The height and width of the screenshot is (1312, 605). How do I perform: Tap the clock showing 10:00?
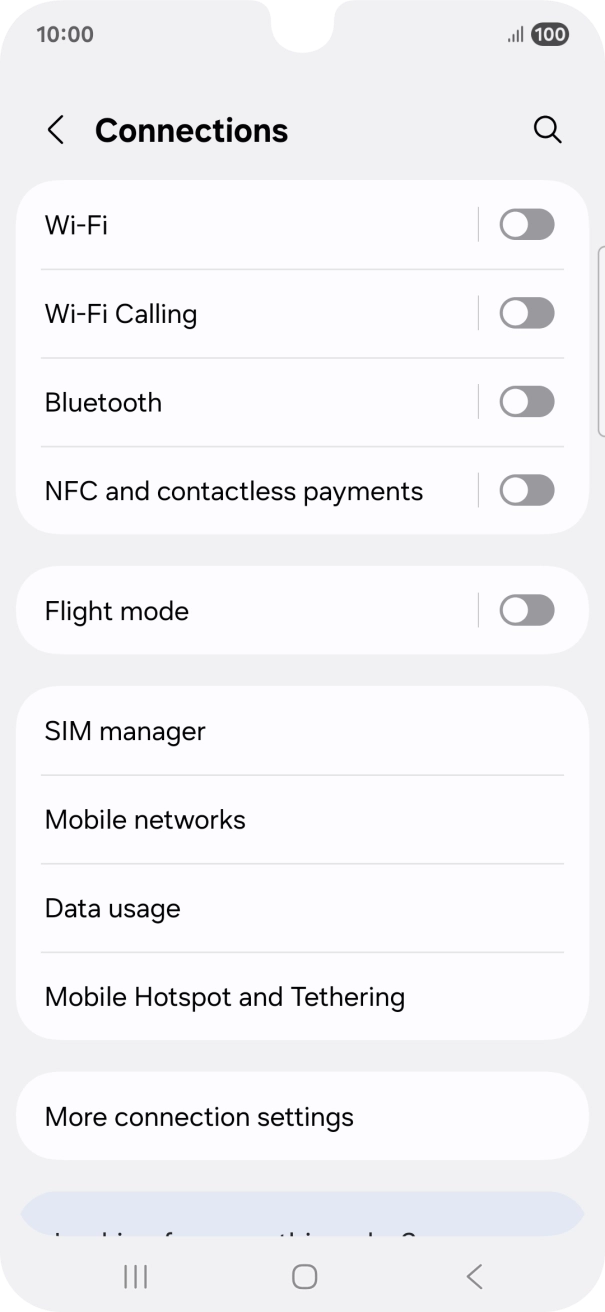(62, 34)
